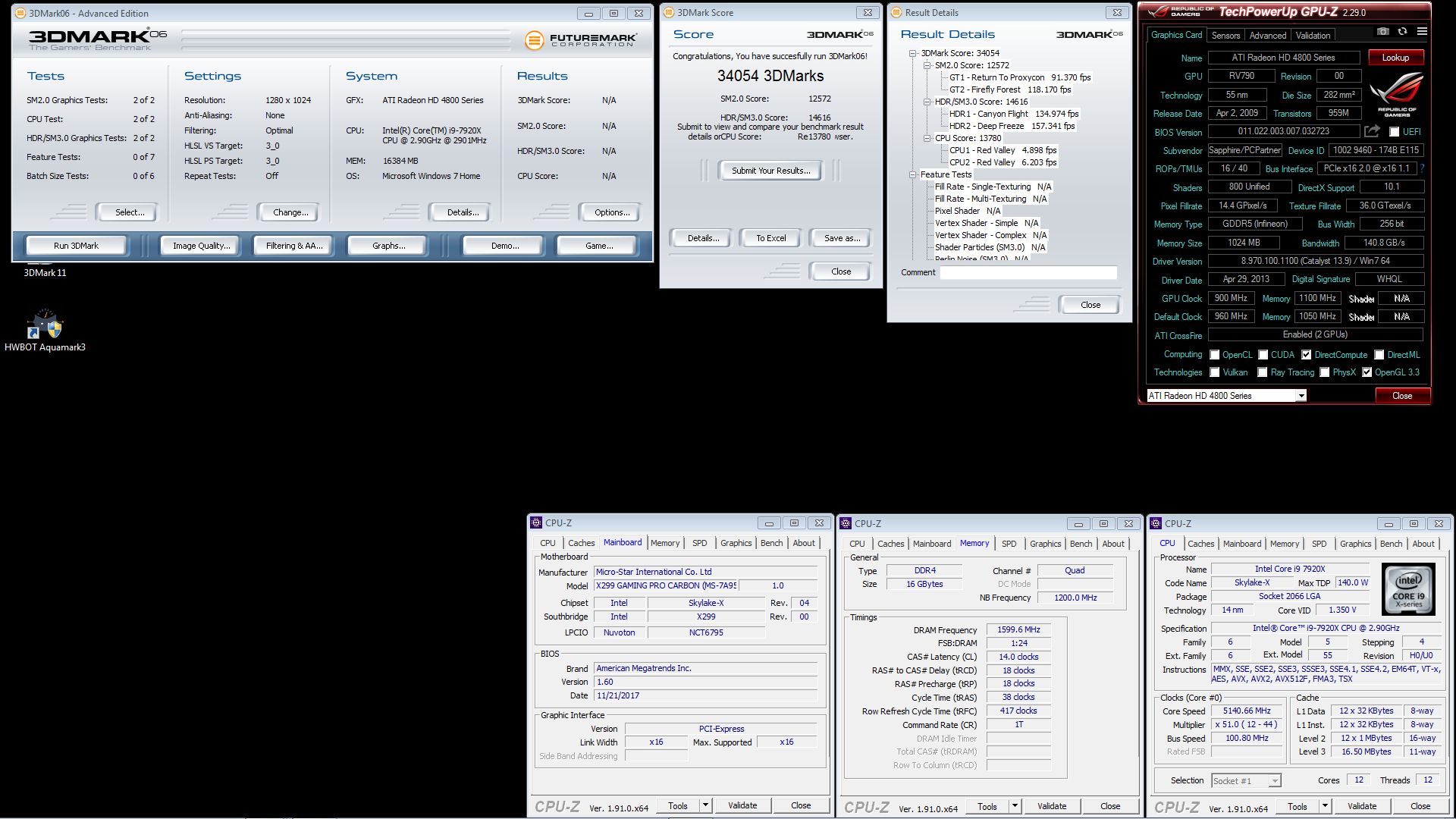Click the GPU-Z screenshot camera icon
This screenshot has width=1456, height=819.
pos(1383,32)
